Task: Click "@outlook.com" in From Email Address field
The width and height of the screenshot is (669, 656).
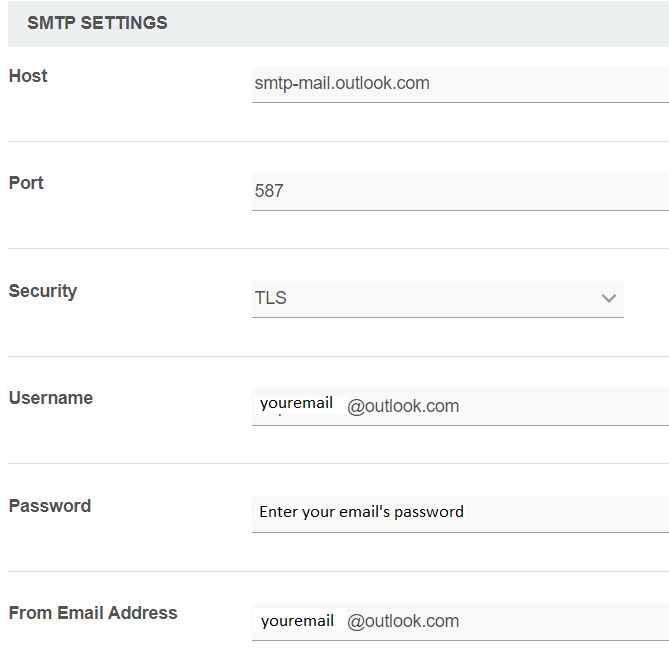Action: point(403,621)
